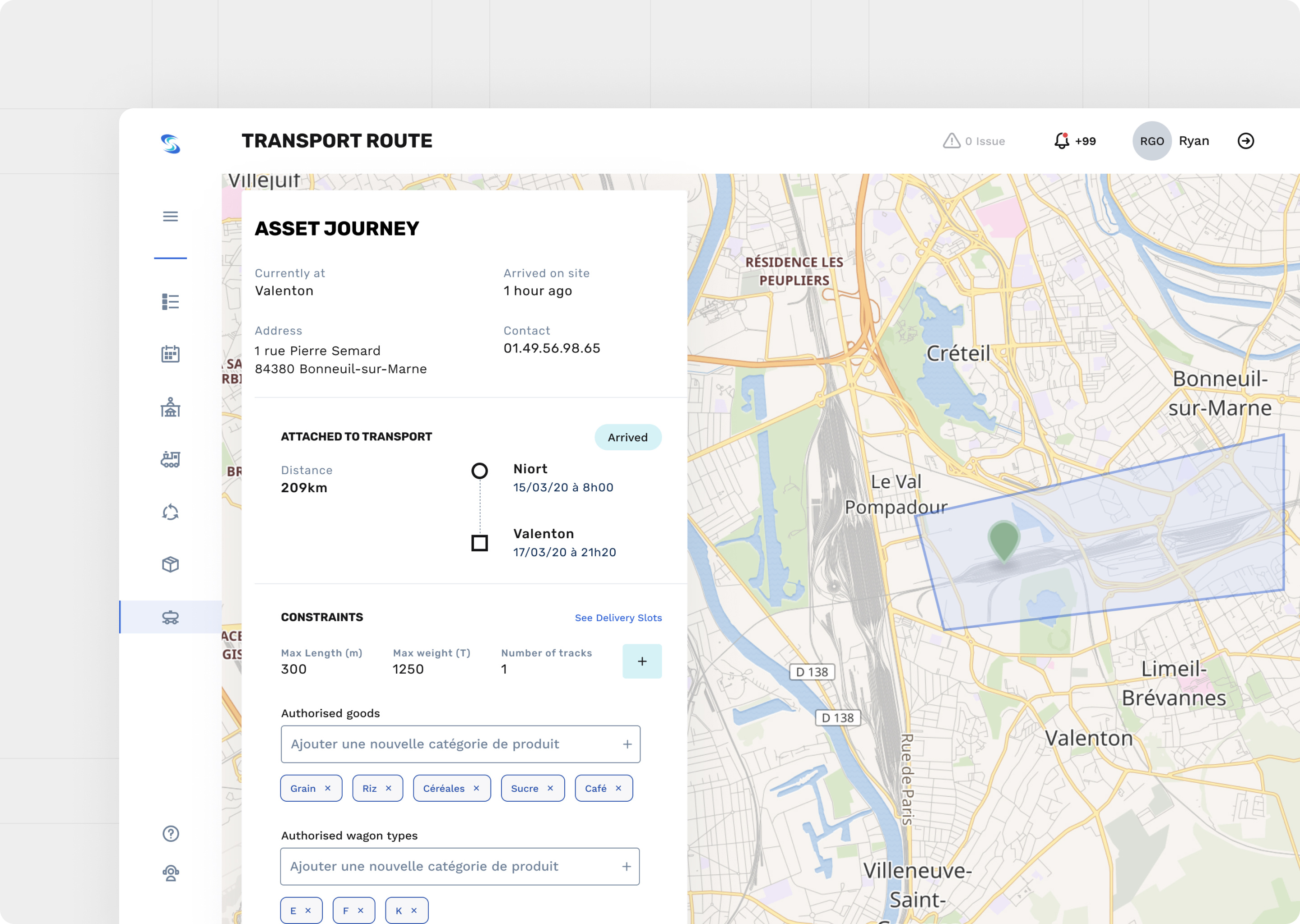Open the help question mark icon
Viewport: 1300px width, 924px height.
click(x=170, y=833)
